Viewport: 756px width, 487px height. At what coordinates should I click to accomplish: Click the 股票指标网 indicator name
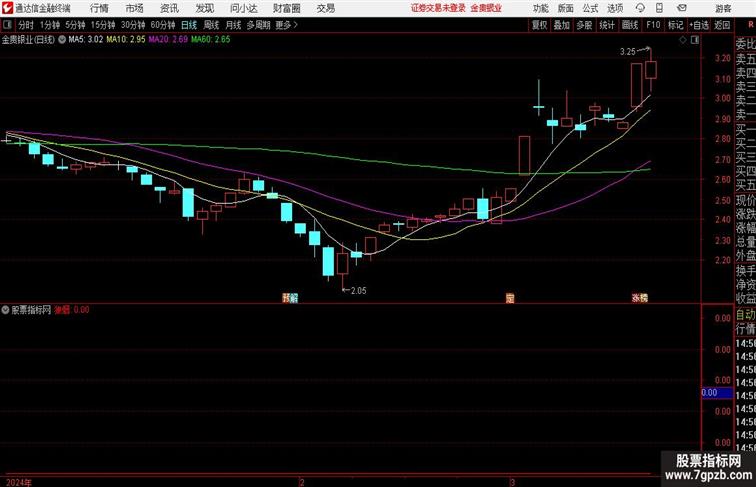click(x=31, y=310)
